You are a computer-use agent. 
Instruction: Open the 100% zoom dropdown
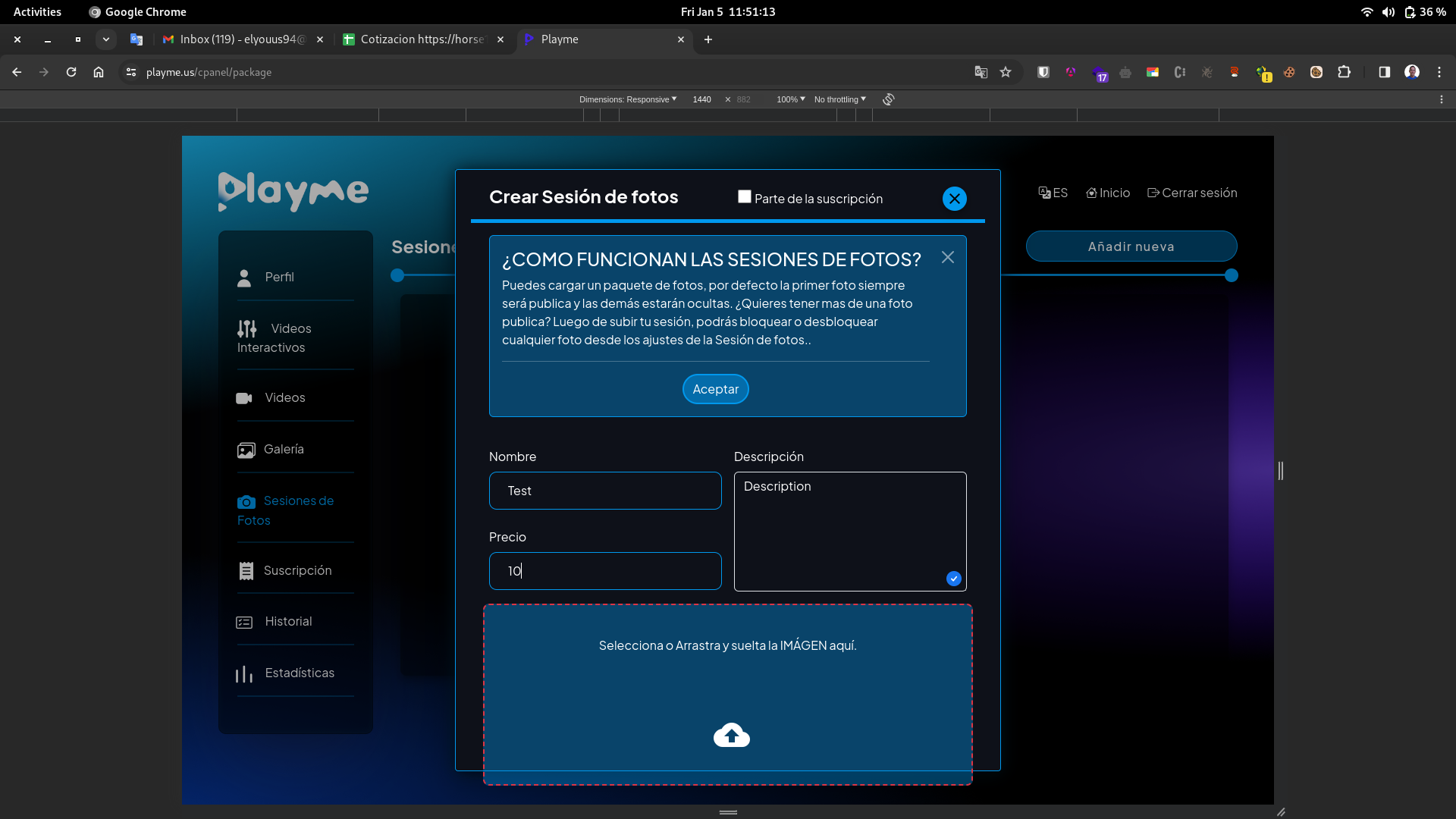790,99
